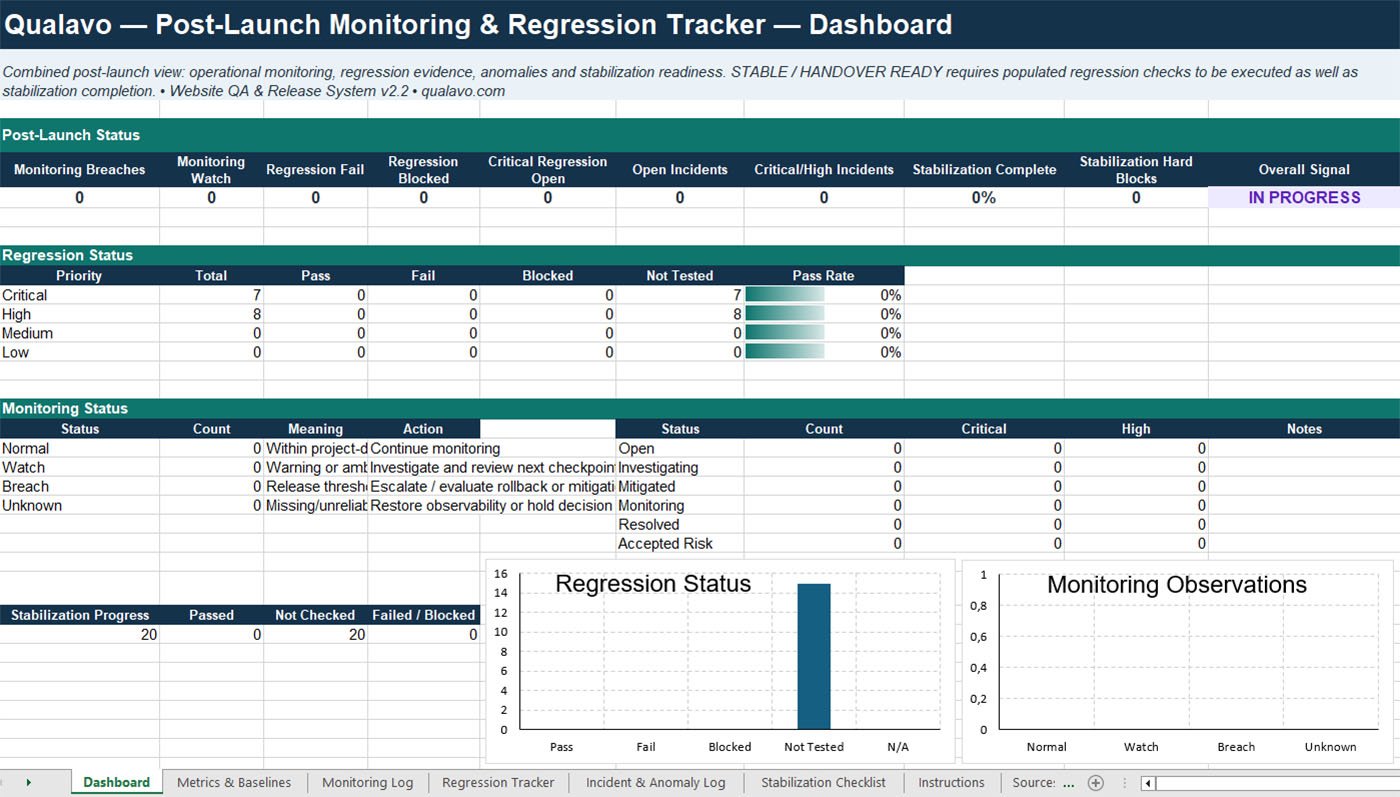1400x797 pixels.
Task: Select the Regression Status chart
Action: pyautogui.click(x=720, y=661)
